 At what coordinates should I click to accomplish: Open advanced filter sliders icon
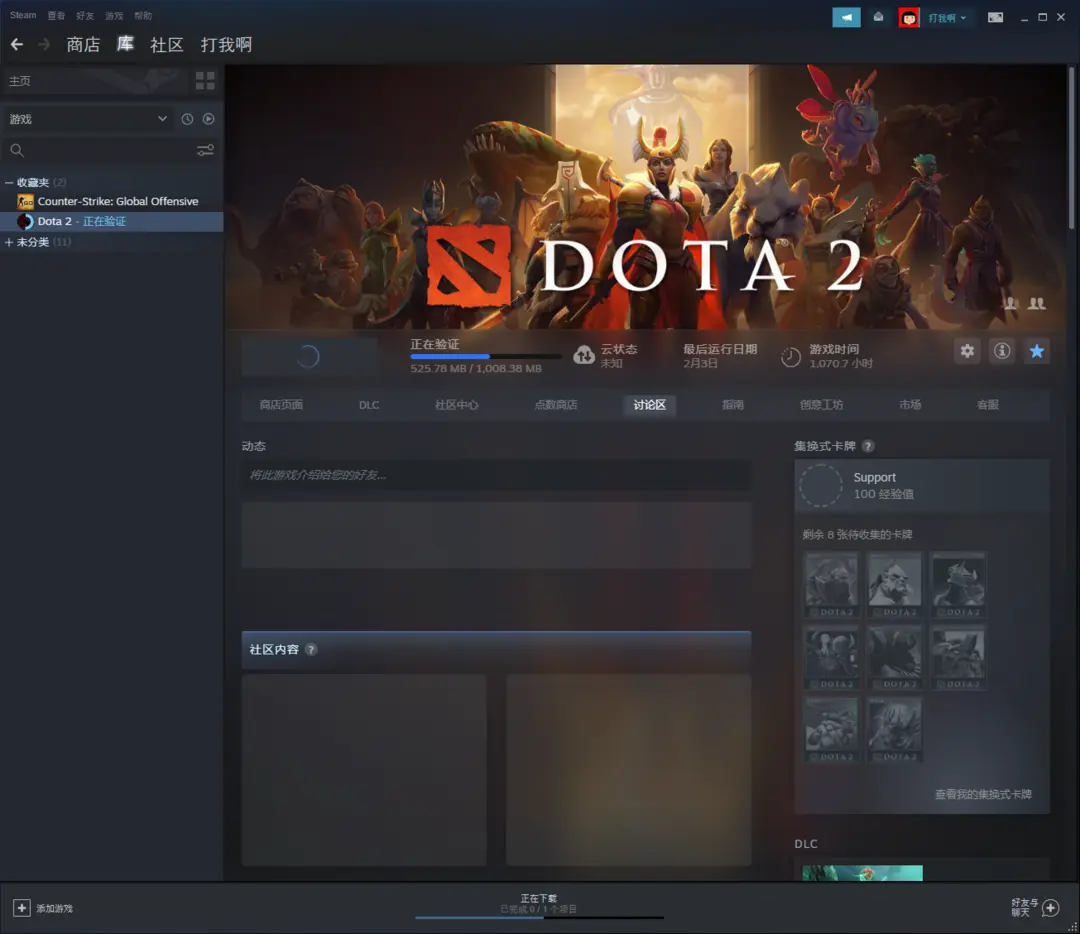point(205,150)
